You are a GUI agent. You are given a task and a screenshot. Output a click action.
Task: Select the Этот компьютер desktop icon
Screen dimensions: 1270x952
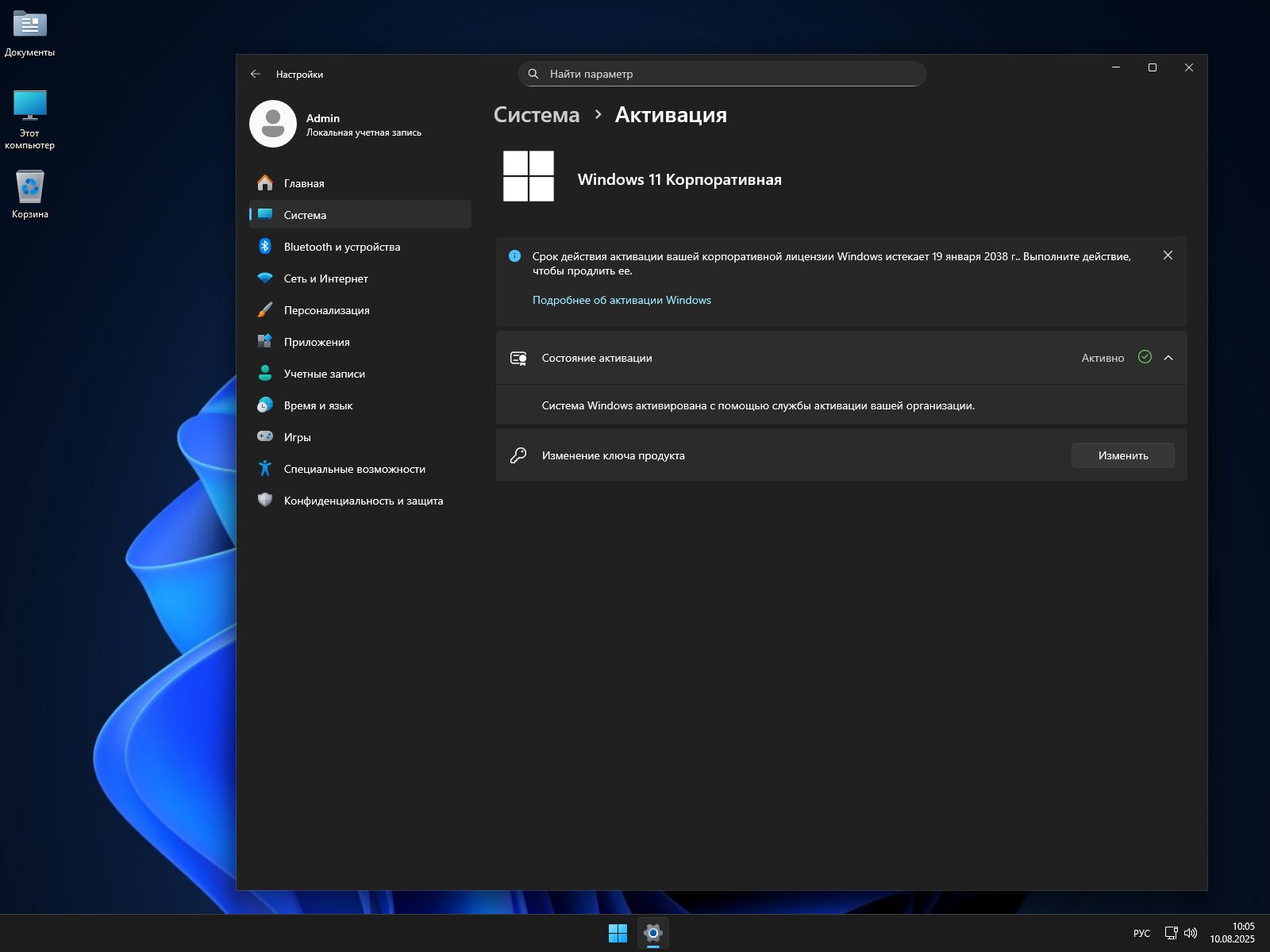pyautogui.click(x=29, y=119)
